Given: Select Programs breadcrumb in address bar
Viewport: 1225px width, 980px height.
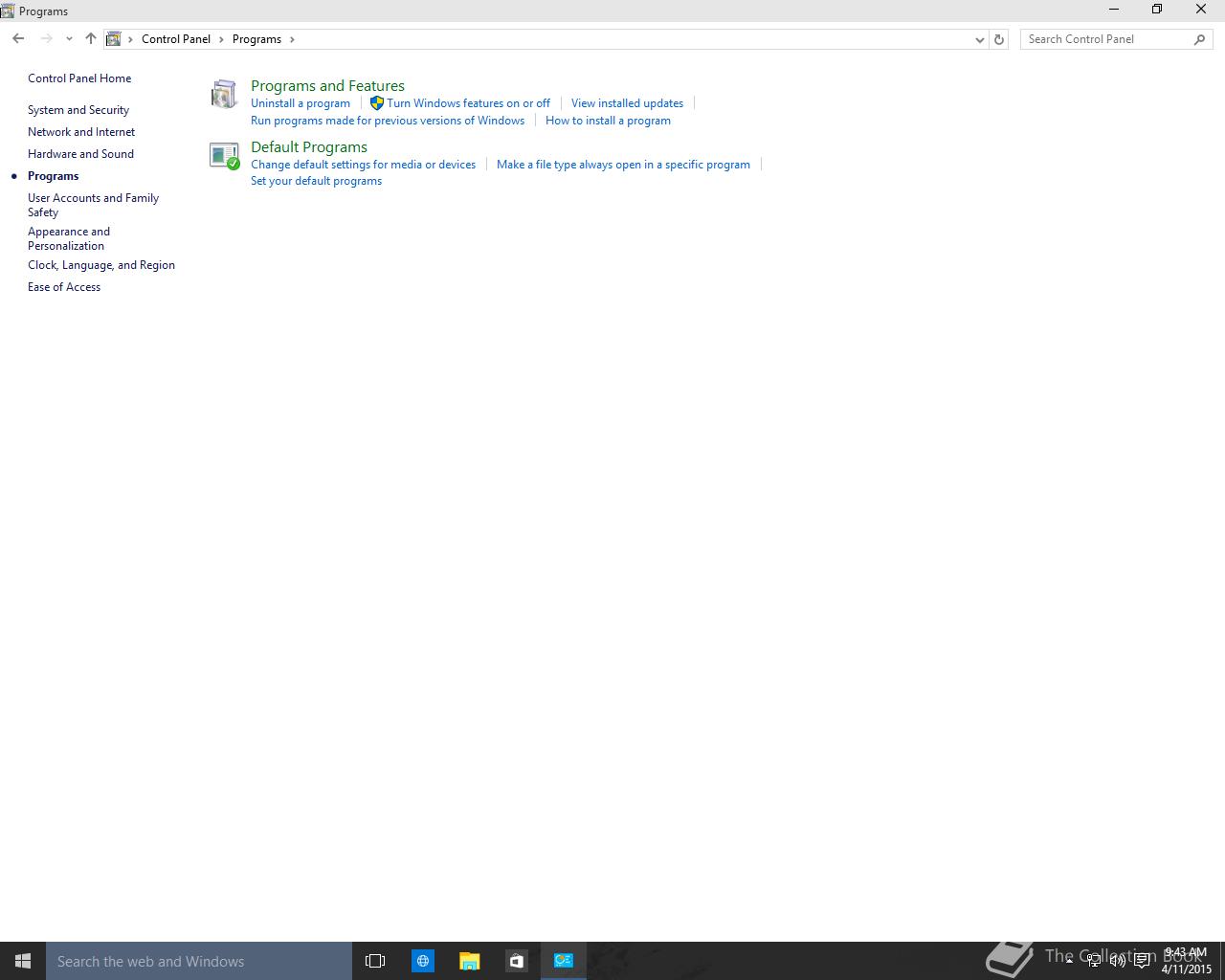Looking at the screenshot, I should coord(256,39).
